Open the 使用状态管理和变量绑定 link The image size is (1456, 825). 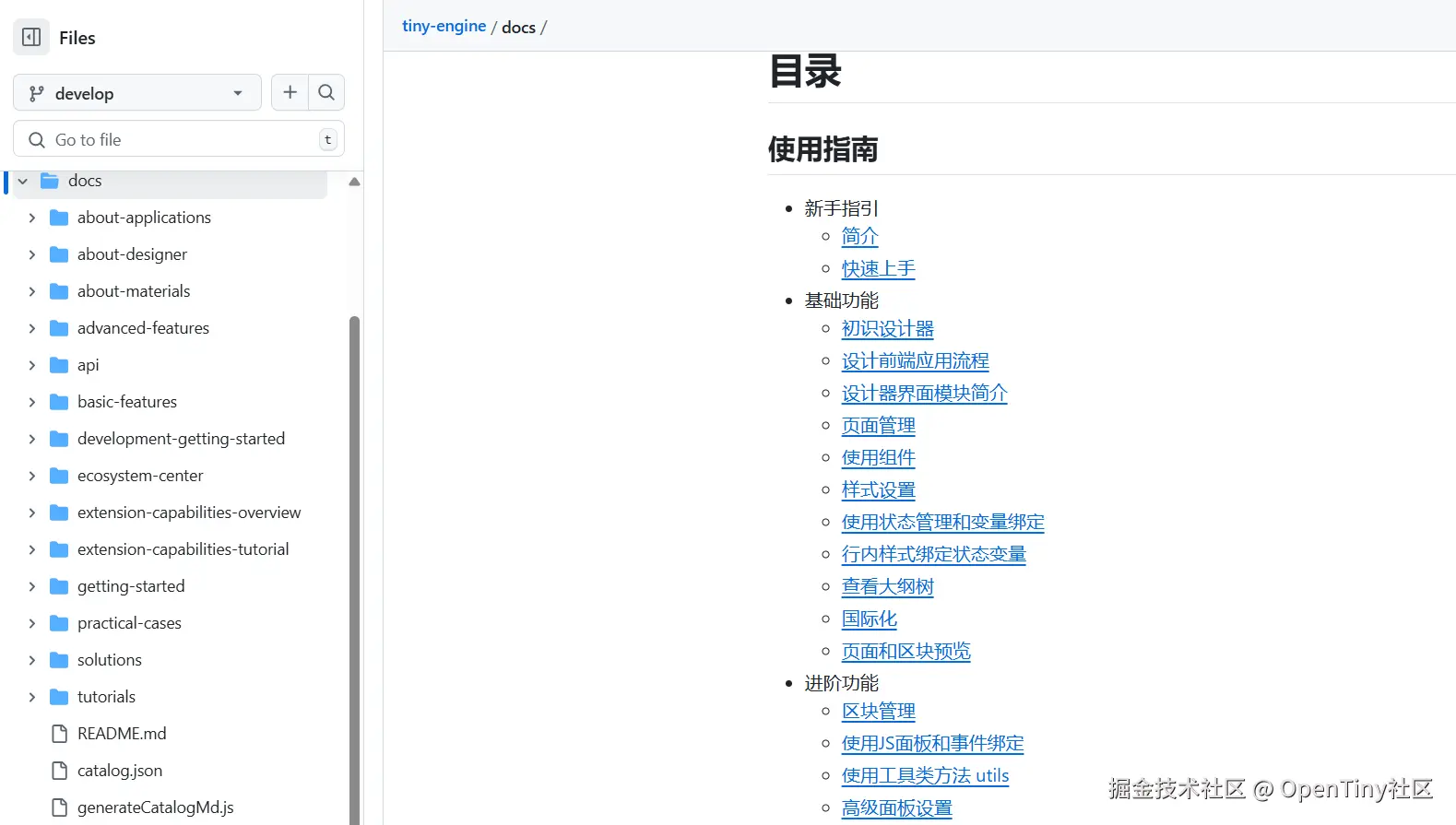[942, 522]
